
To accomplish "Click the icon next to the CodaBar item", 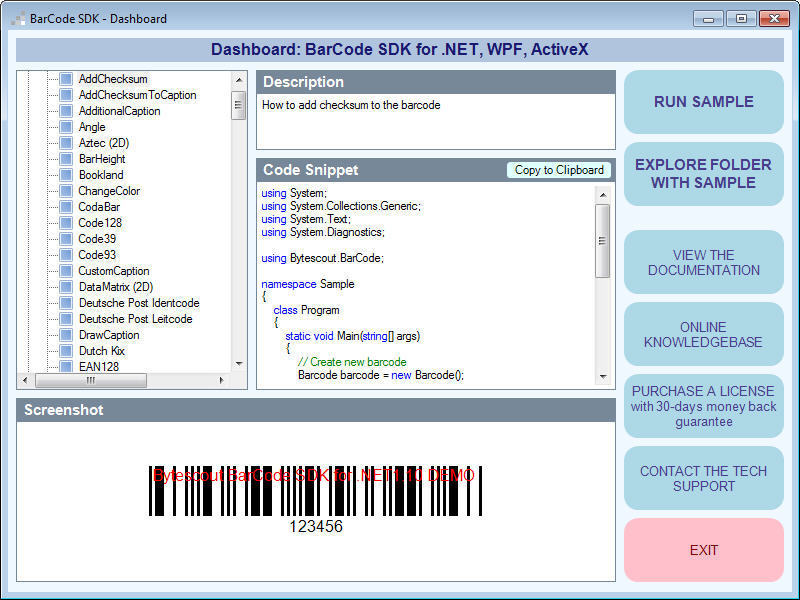I will pos(66,207).
